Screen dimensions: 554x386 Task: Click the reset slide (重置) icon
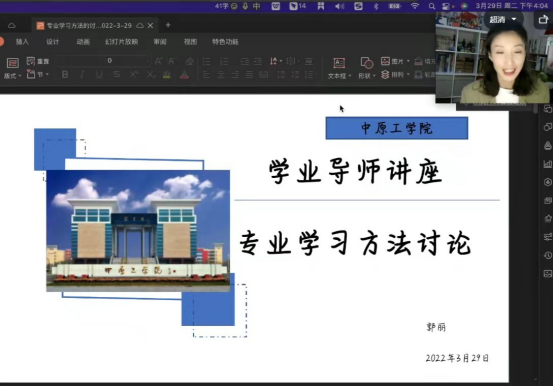[31, 61]
